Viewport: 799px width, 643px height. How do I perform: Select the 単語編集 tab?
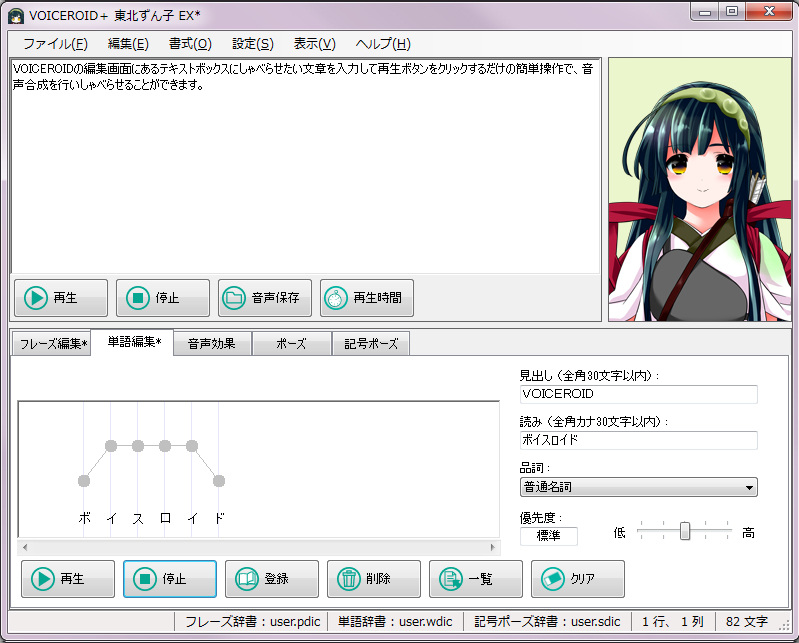pyautogui.click(x=132, y=342)
